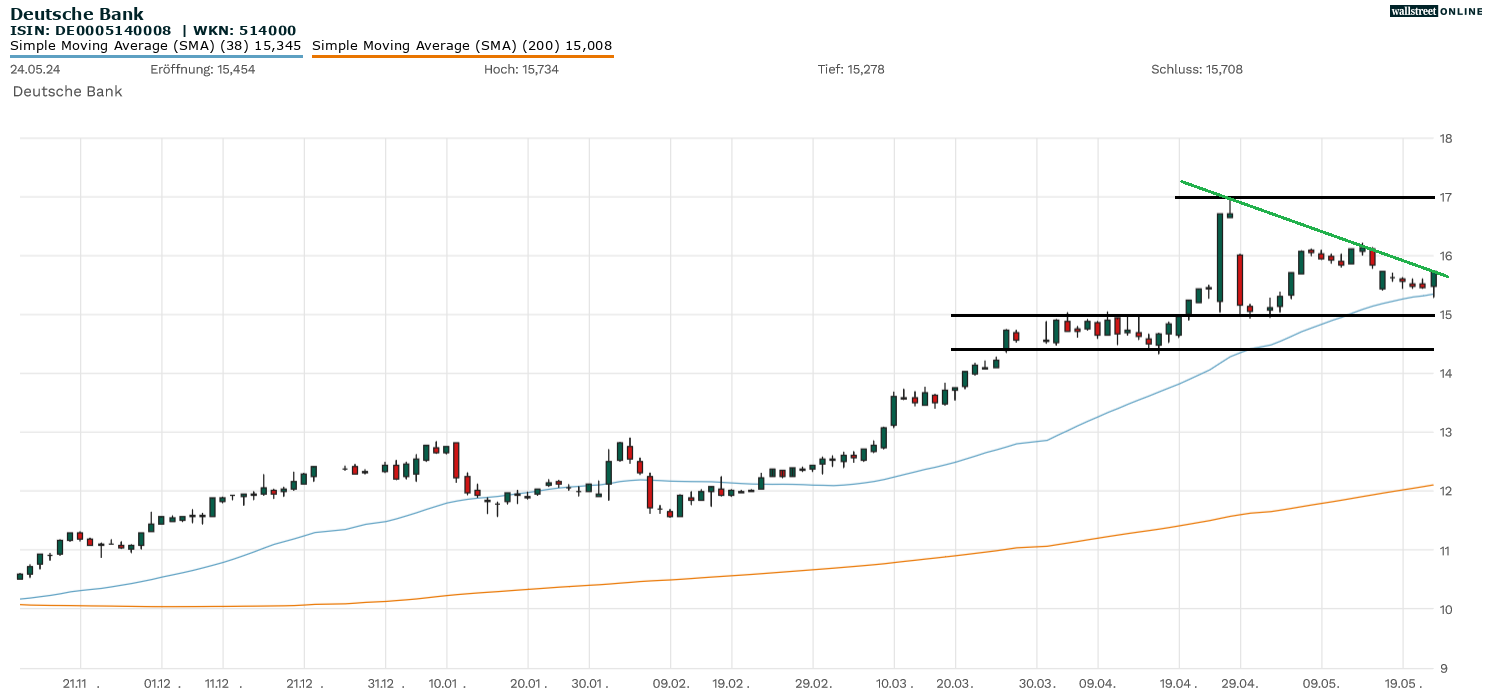
Task: Click x-axis date 01.12.
Action: (161, 683)
